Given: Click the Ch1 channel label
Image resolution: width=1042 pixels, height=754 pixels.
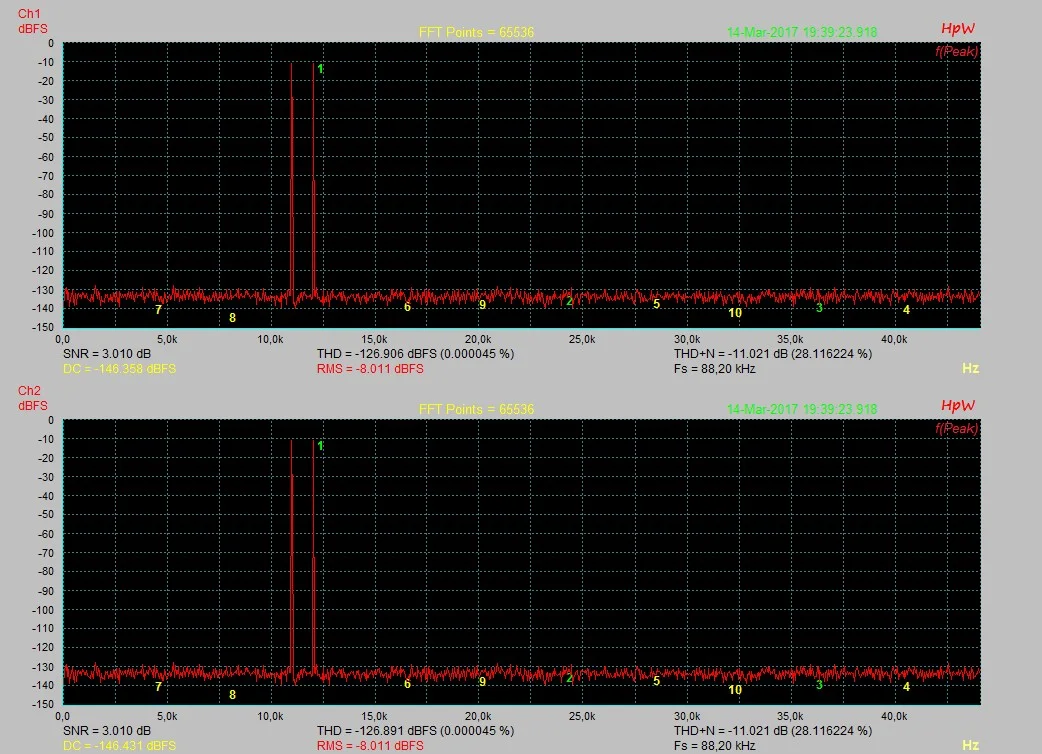Looking at the screenshot, I should point(29,13).
